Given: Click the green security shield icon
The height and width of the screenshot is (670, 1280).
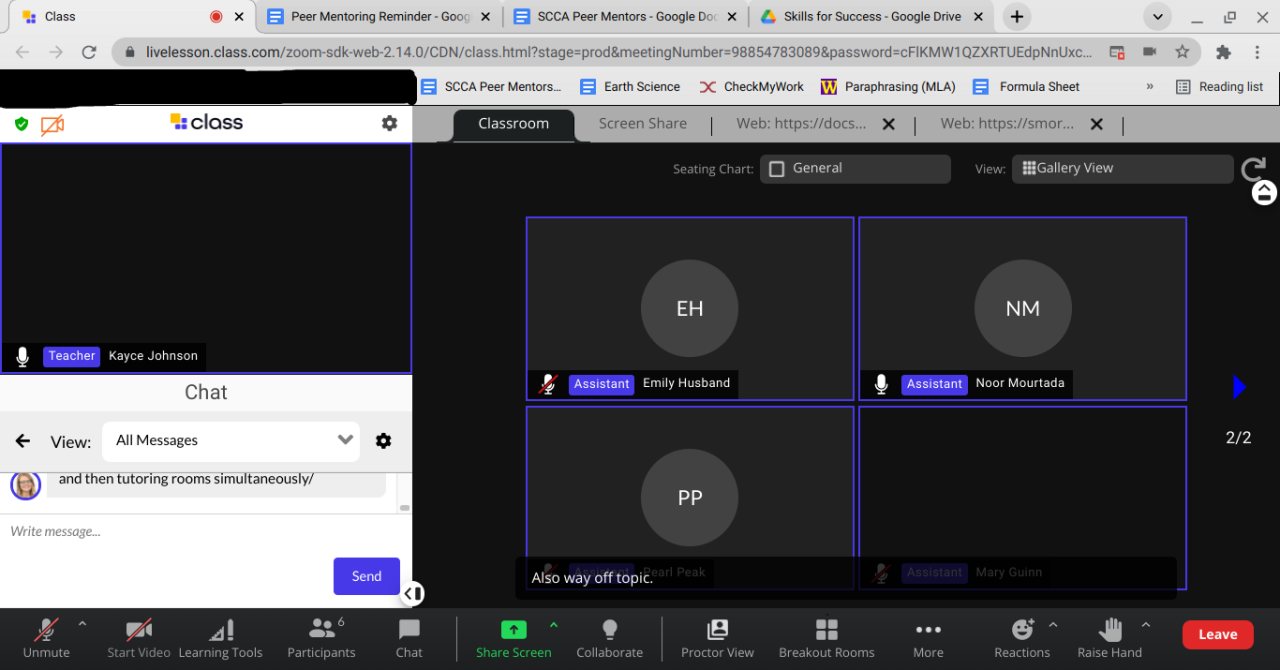Looking at the screenshot, I should click(x=21, y=124).
